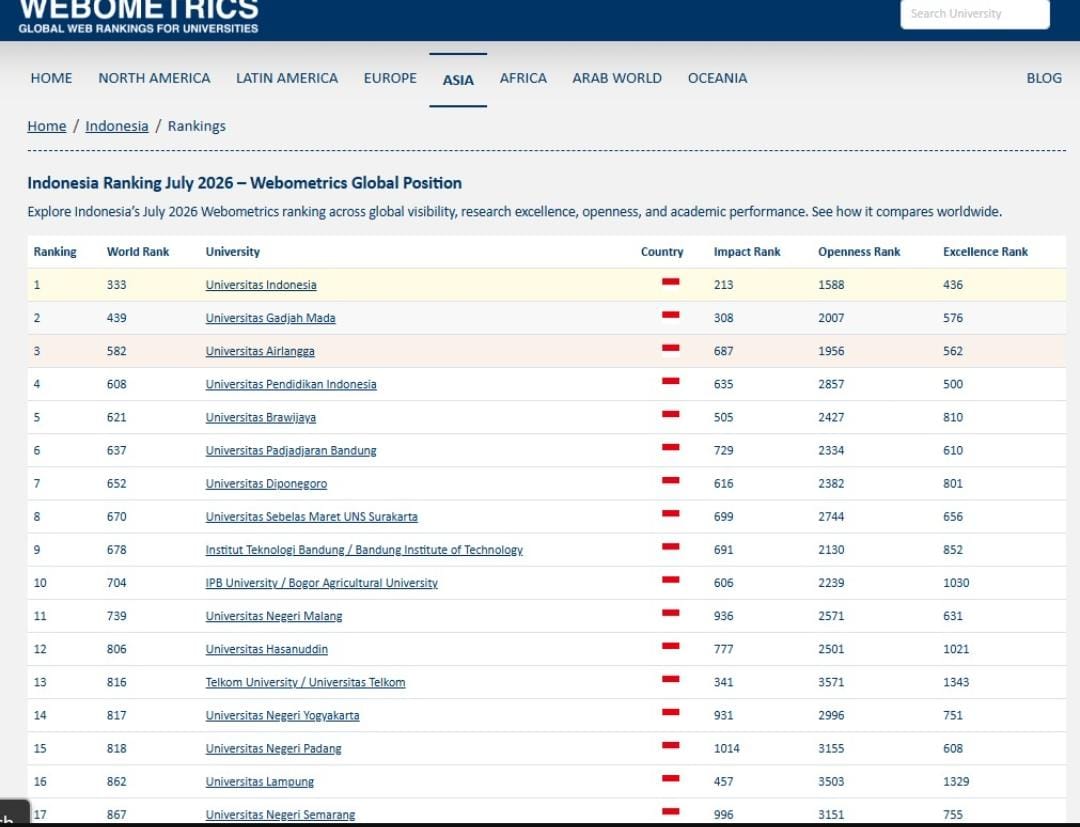Viewport: 1080px width, 827px height.
Task: Open the AFRICA menu
Action: (x=523, y=78)
